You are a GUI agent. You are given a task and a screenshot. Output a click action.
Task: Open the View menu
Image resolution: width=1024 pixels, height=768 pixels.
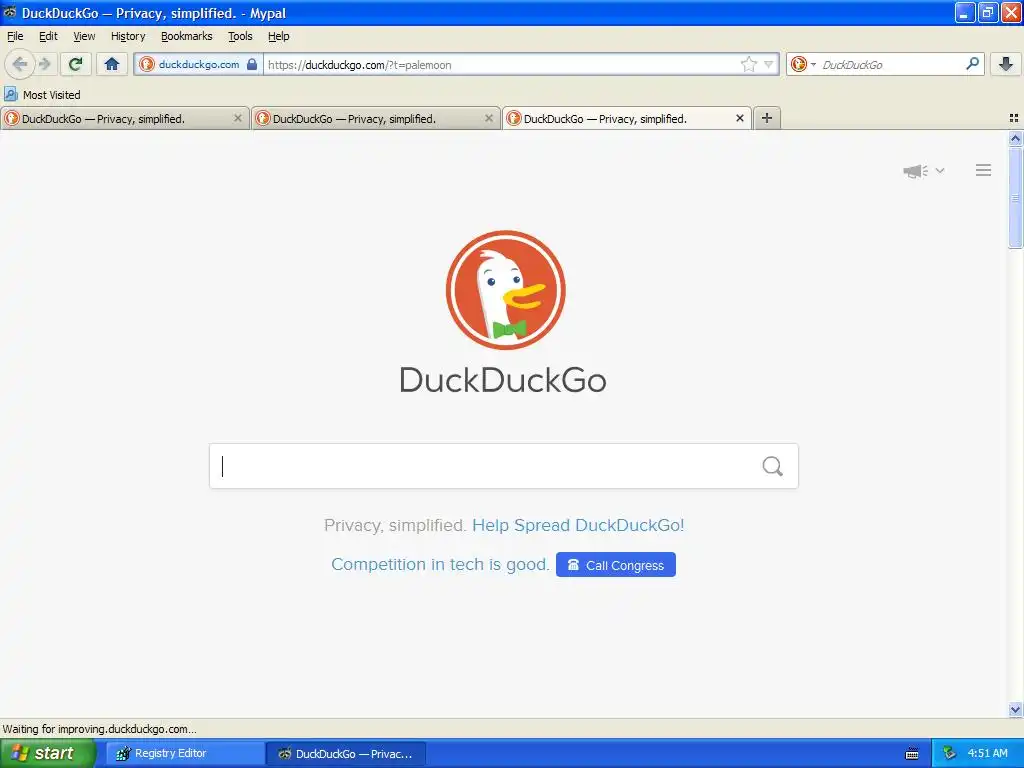tap(84, 36)
